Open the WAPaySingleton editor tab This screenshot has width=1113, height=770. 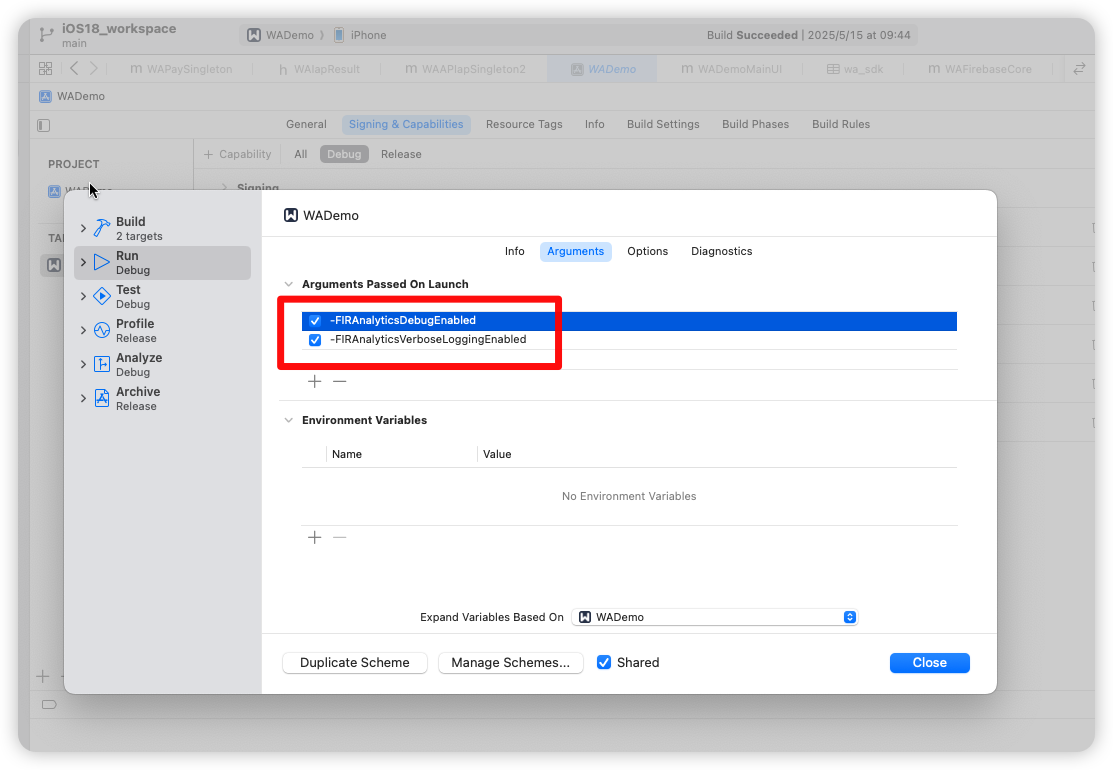181,69
